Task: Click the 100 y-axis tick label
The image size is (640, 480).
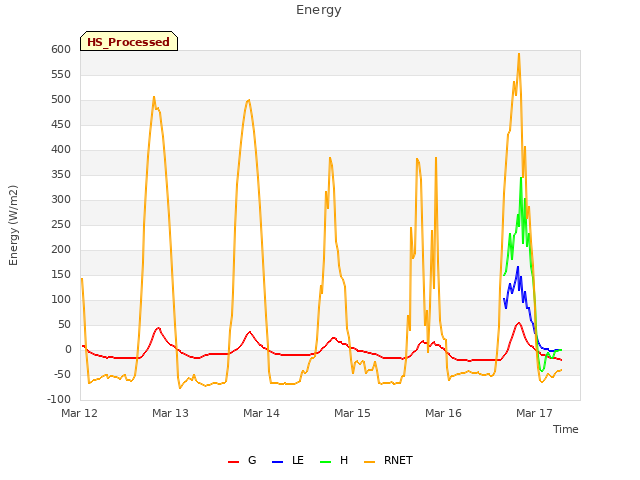Action: click(61, 300)
